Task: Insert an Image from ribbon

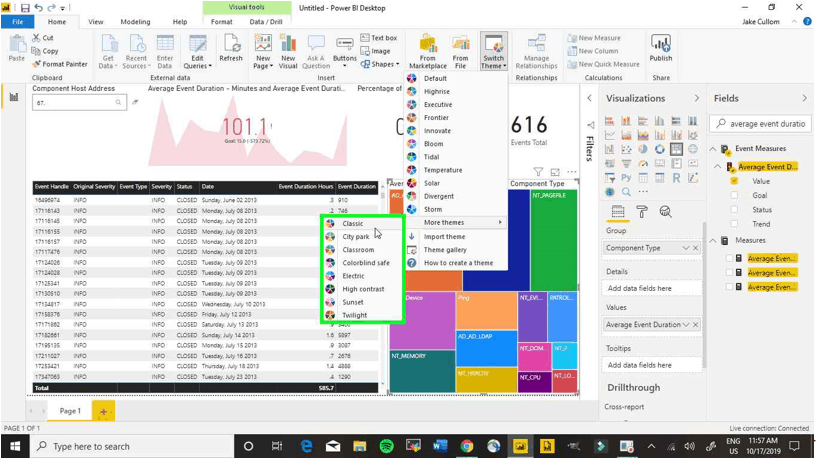Action: (375, 51)
